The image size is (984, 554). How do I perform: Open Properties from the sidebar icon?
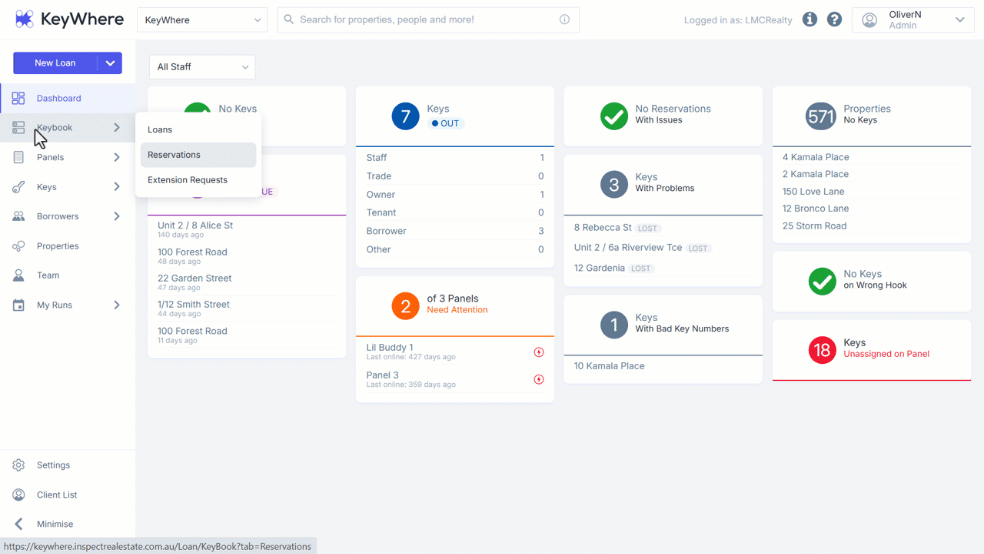pyautogui.click(x=18, y=246)
